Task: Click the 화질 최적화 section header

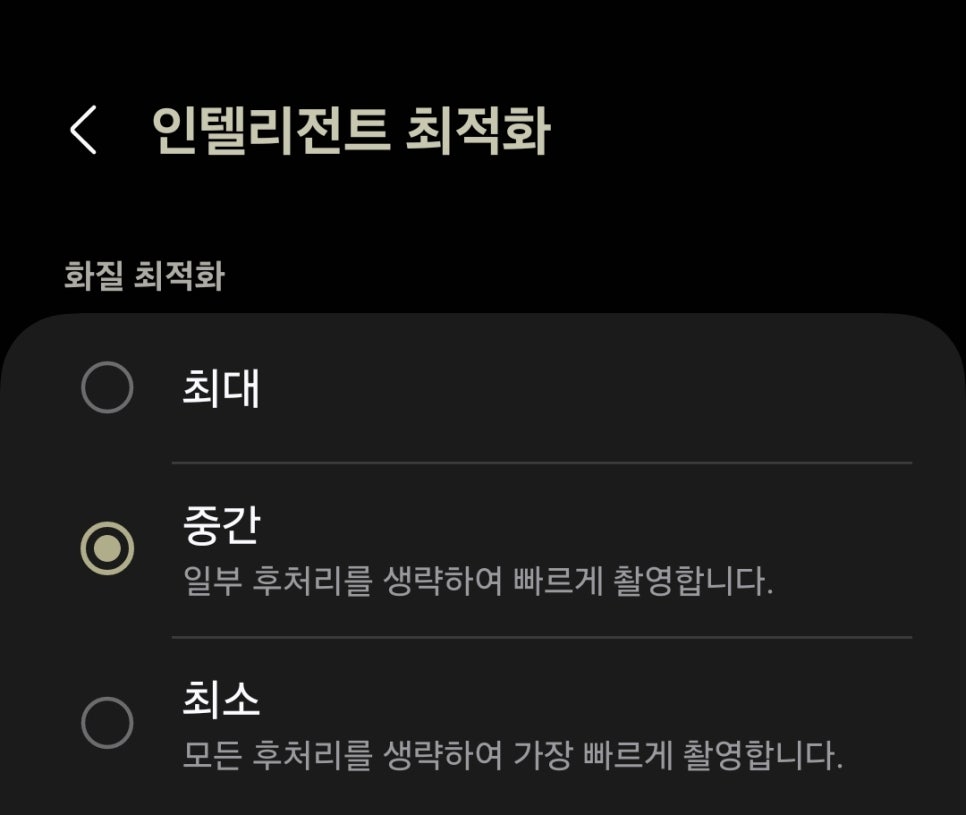Action: tap(143, 276)
